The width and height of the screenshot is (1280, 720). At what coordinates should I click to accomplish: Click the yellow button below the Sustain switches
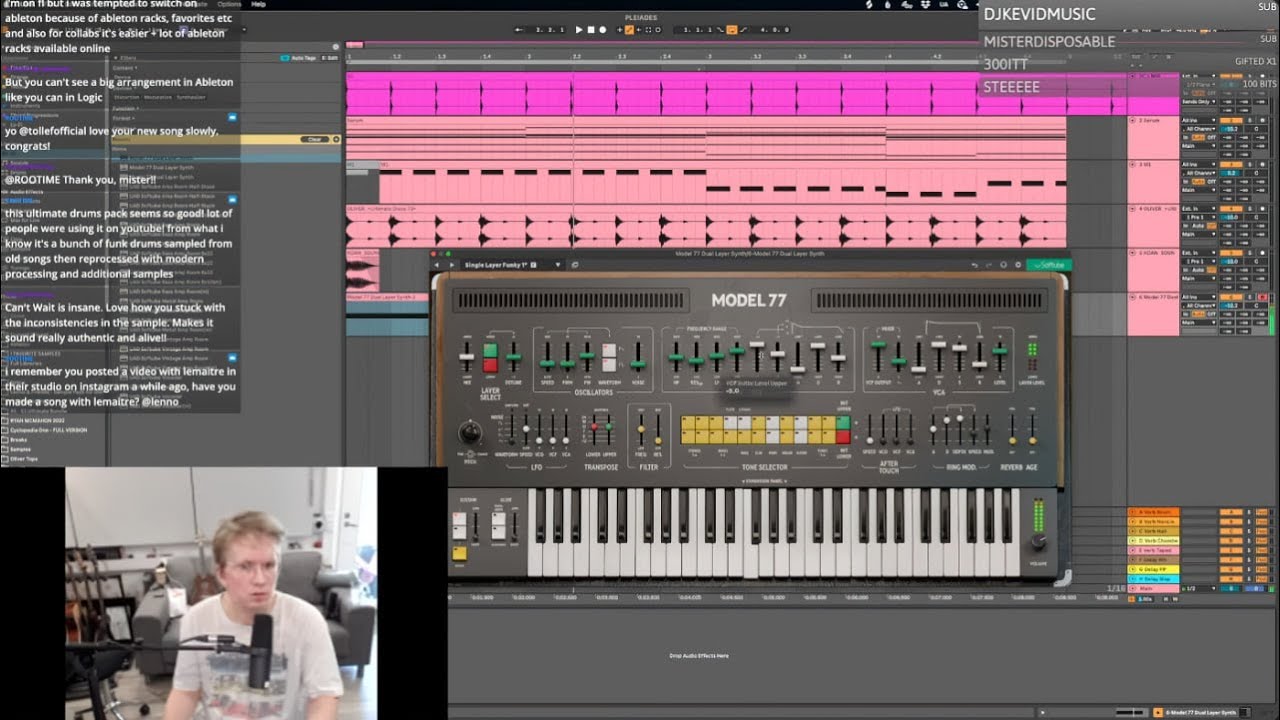pyautogui.click(x=459, y=553)
